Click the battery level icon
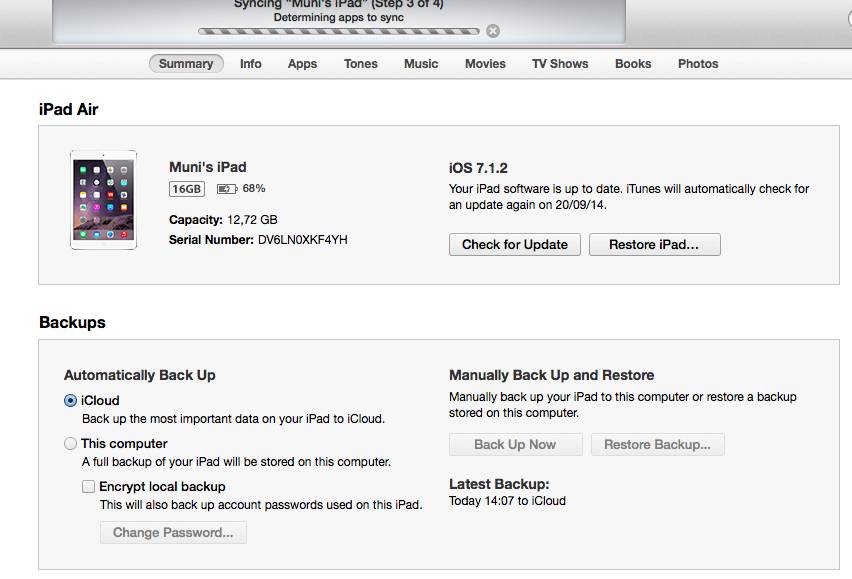The height and width of the screenshot is (579, 852). (x=227, y=189)
